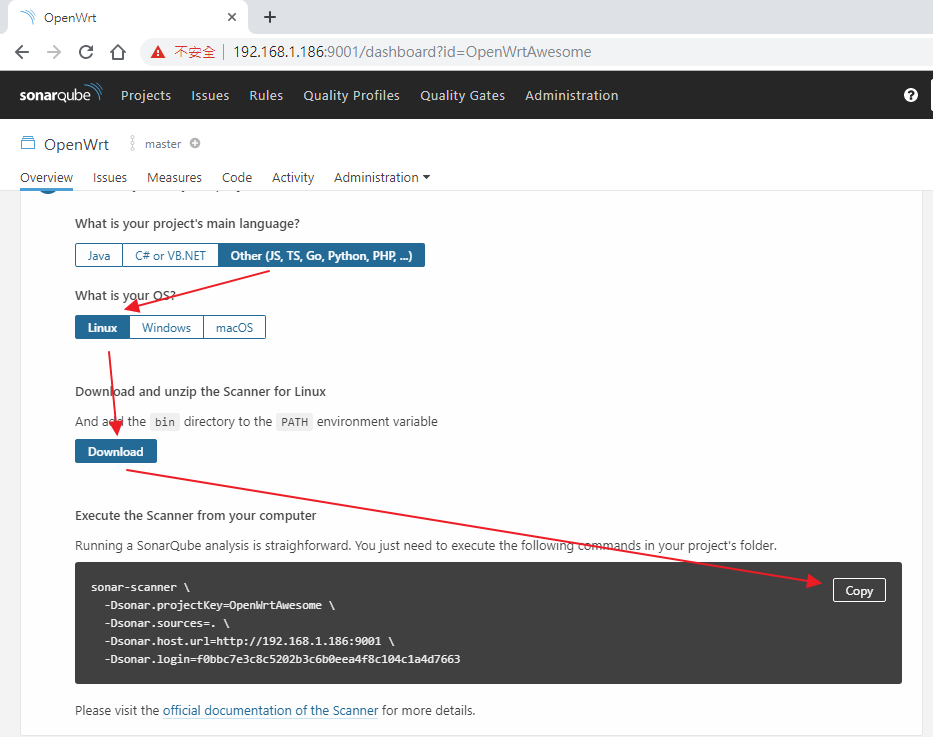
Task: Select Other (JS, TS, Go, Python, PHP) option
Action: pos(321,255)
